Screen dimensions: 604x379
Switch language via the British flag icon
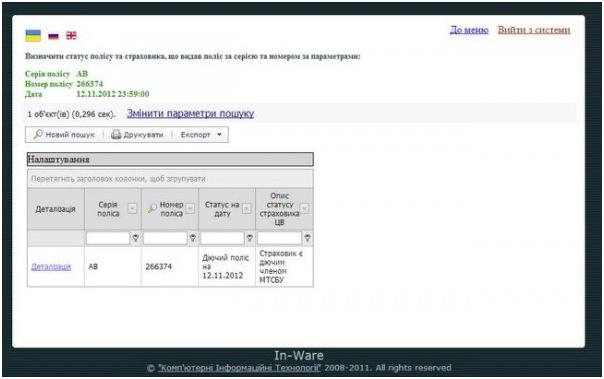71,35
